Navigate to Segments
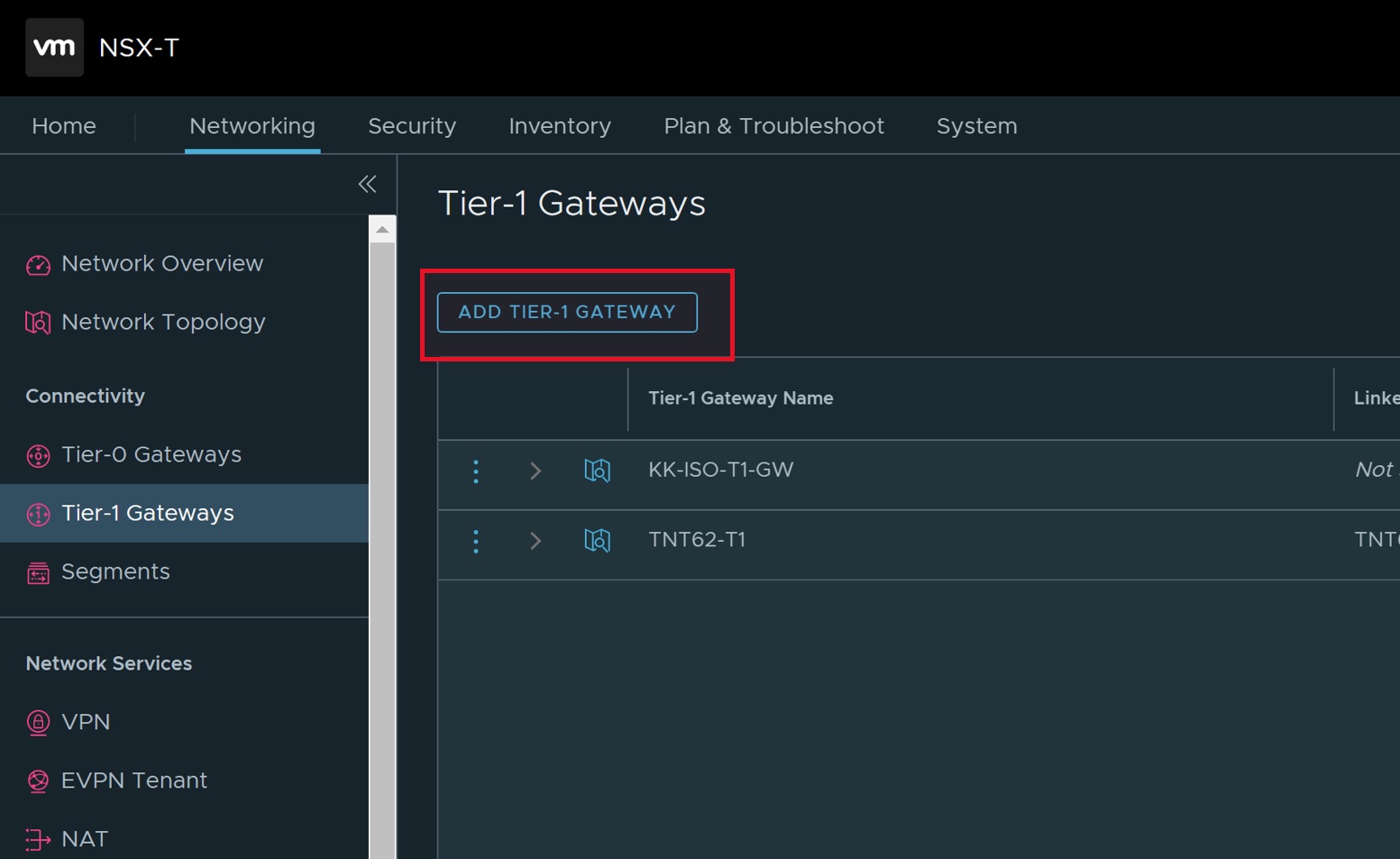This screenshot has height=859, width=1400. coord(115,571)
